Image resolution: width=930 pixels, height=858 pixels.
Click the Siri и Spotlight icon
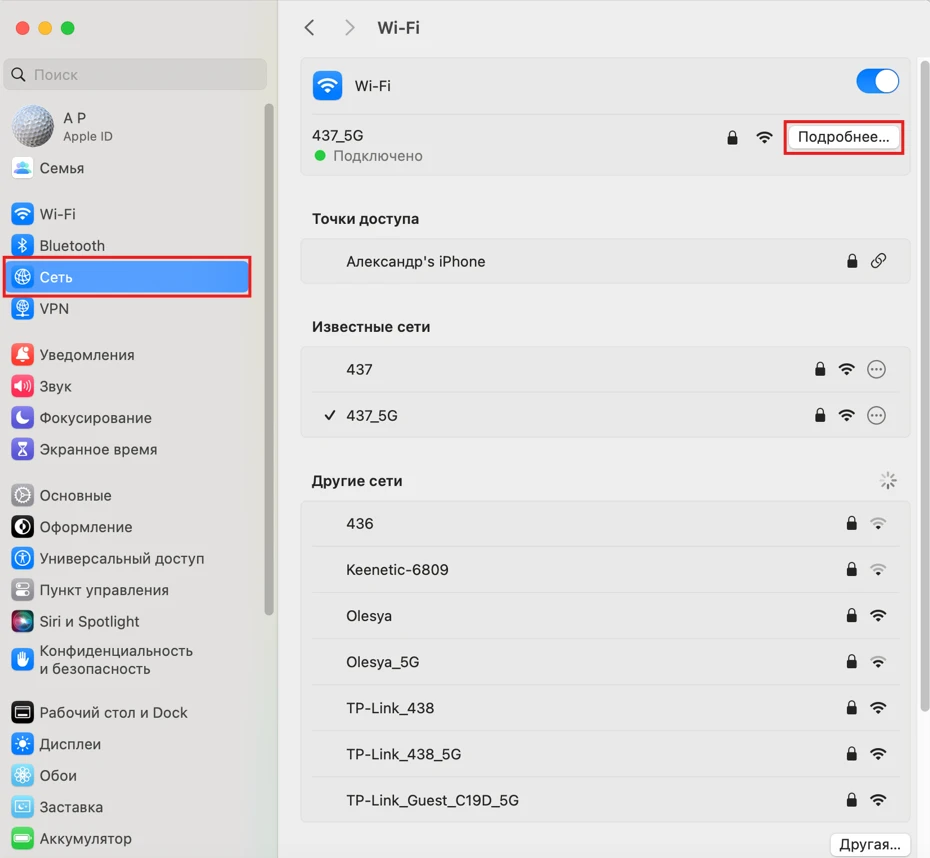pos(23,621)
